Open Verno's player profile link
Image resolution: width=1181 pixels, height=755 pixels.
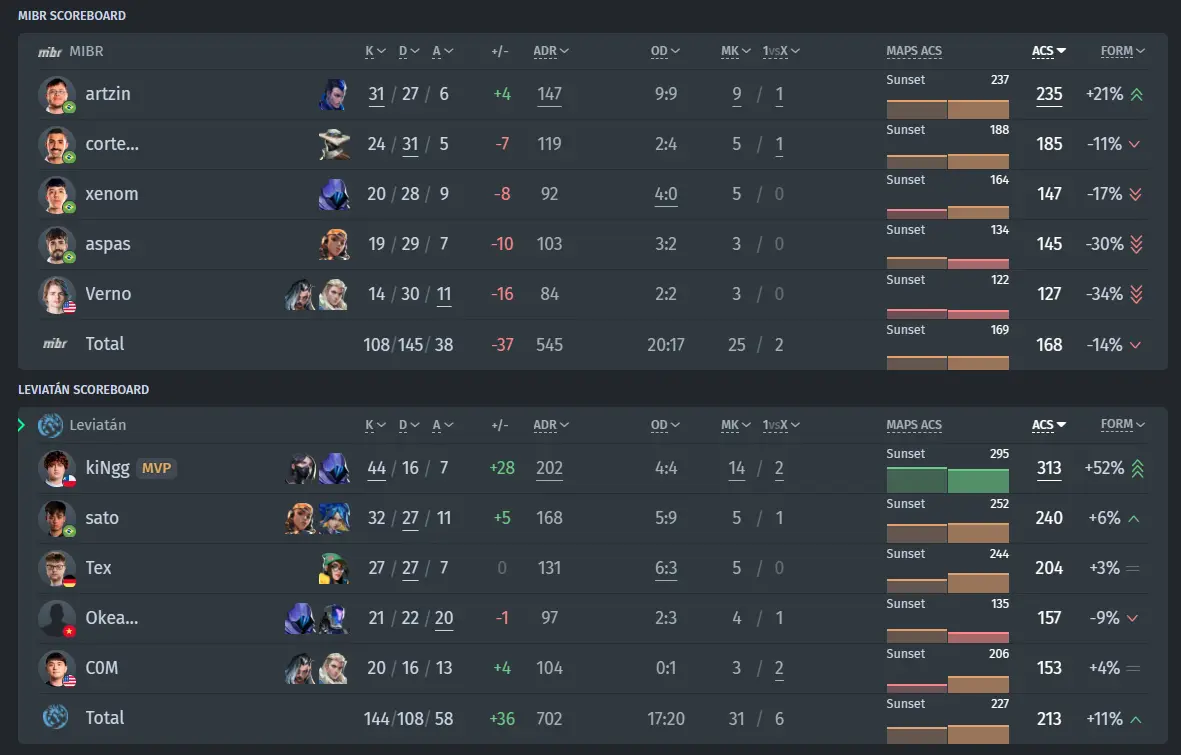[x=108, y=294]
